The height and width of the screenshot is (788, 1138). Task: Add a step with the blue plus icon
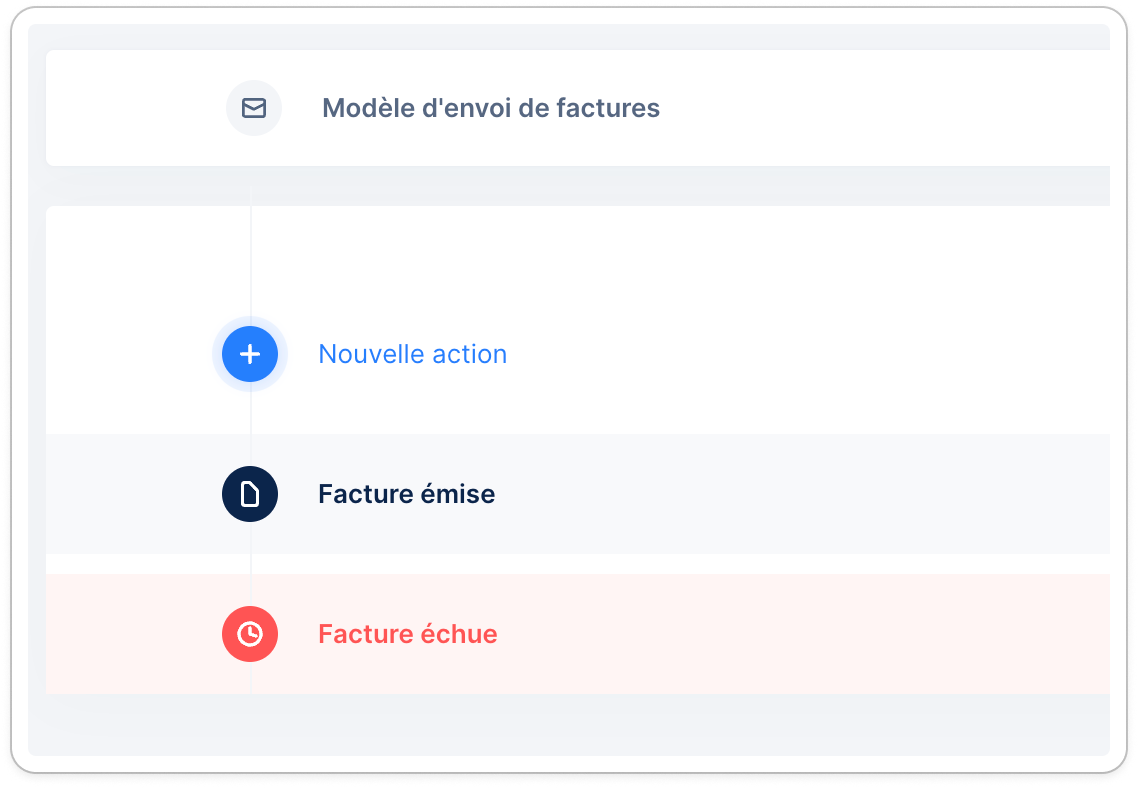point(250,354)
